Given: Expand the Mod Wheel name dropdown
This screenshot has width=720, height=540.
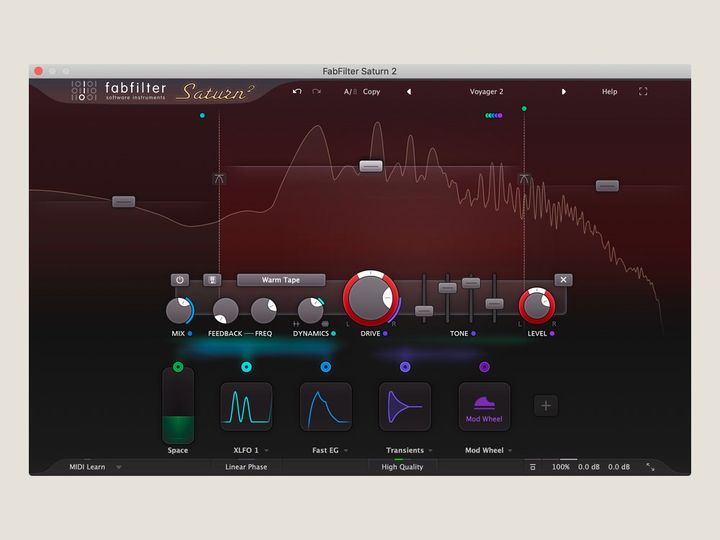Looking at the screenshot, I should pos(510,450).
